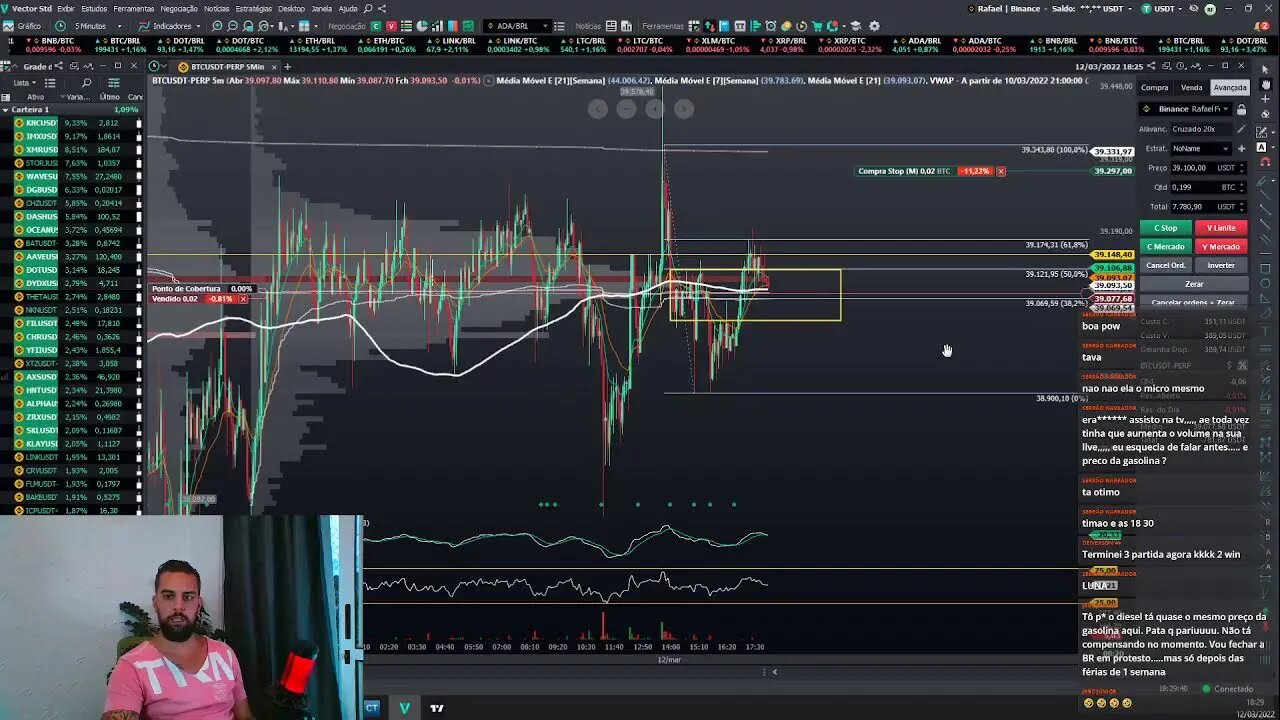Image resolution: width=1280 pixels, height=720 pixels.
Task: Open the Notícias newspaper icon
Action: [611, 26]
